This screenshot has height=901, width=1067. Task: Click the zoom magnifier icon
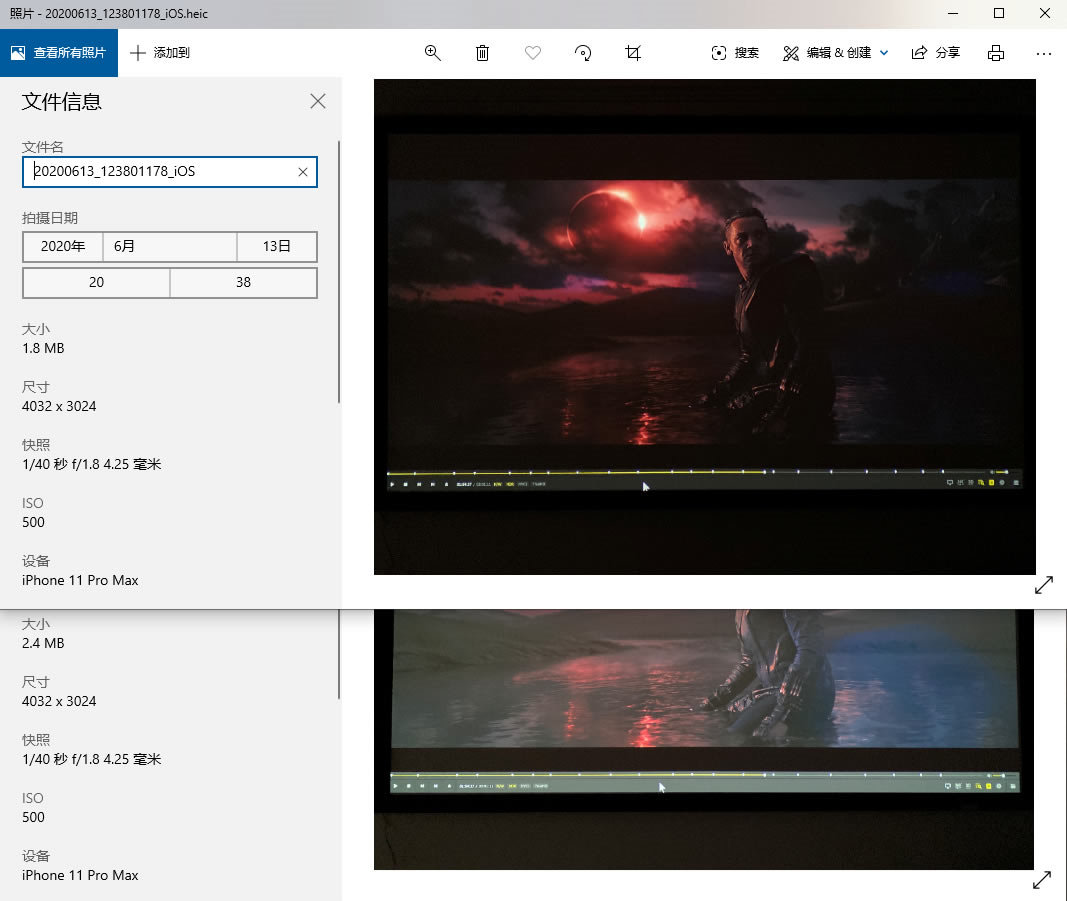[x=433, y=53]
